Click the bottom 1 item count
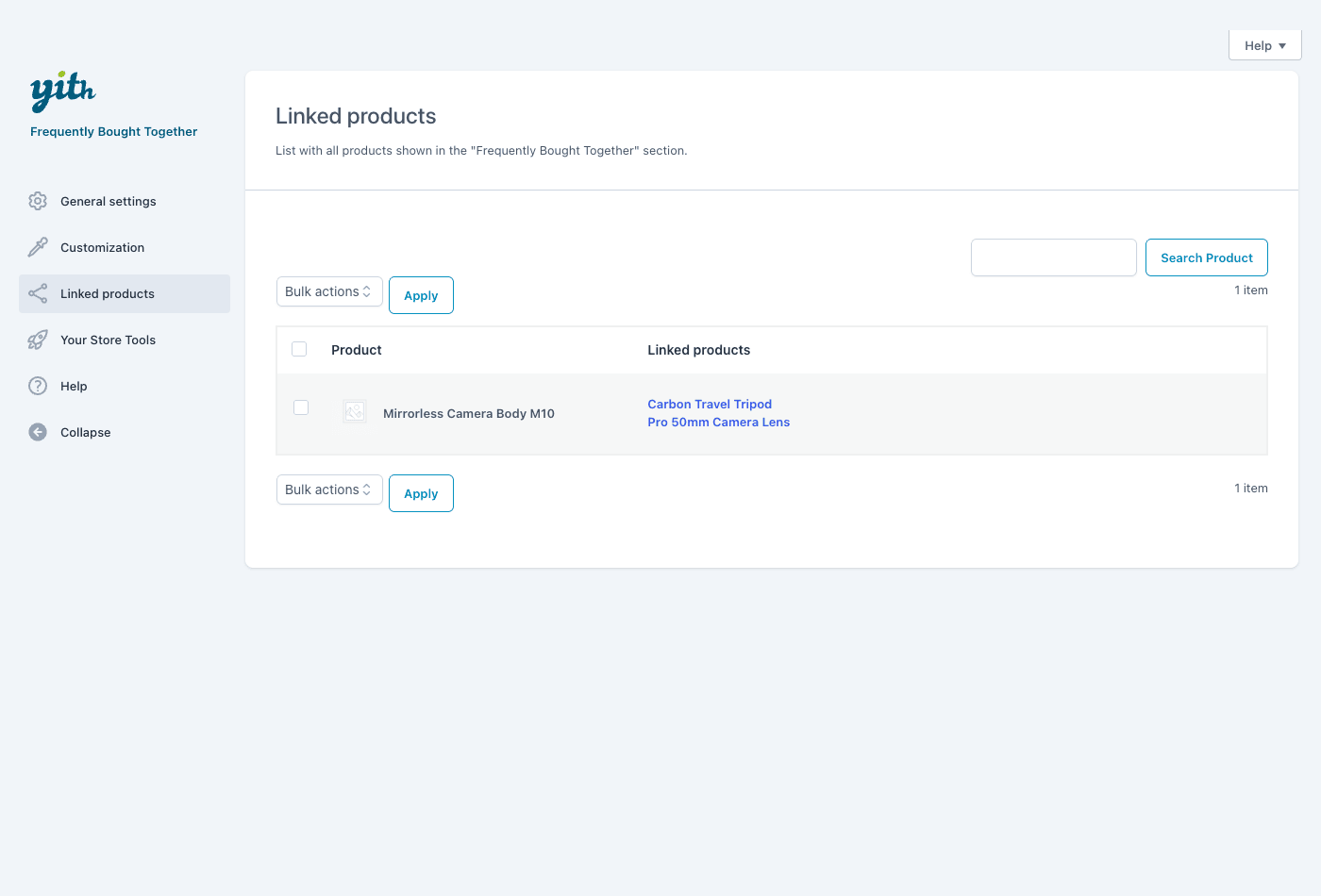 [1250, 489]
